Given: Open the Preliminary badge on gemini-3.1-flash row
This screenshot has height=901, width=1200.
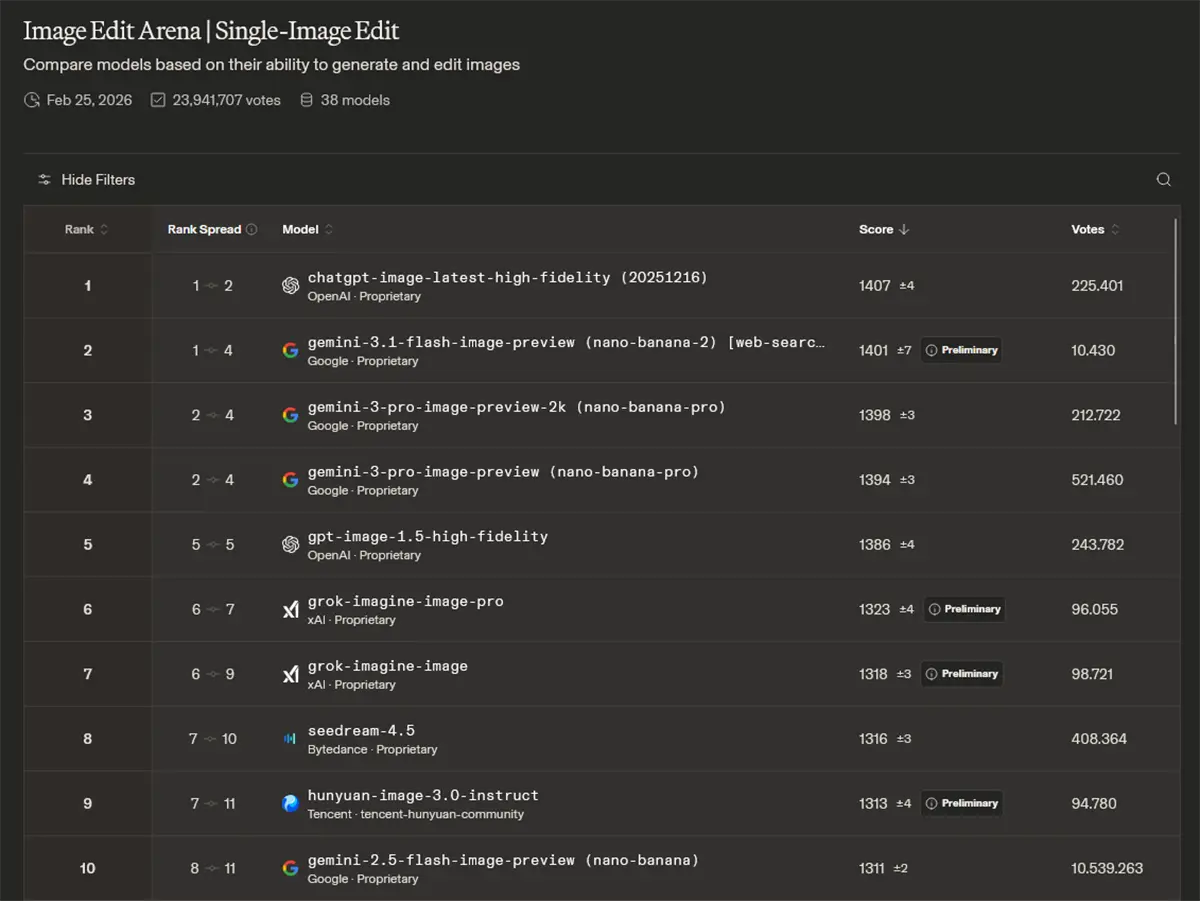Looking at the screenshot, I should pos(961,350).
